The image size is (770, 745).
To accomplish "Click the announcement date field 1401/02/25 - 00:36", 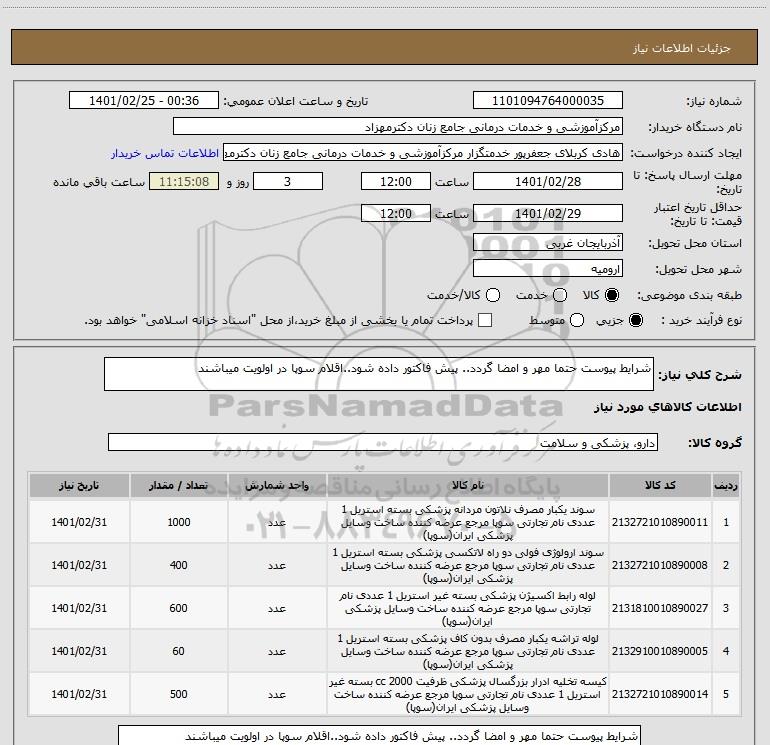I will (144, 101).
